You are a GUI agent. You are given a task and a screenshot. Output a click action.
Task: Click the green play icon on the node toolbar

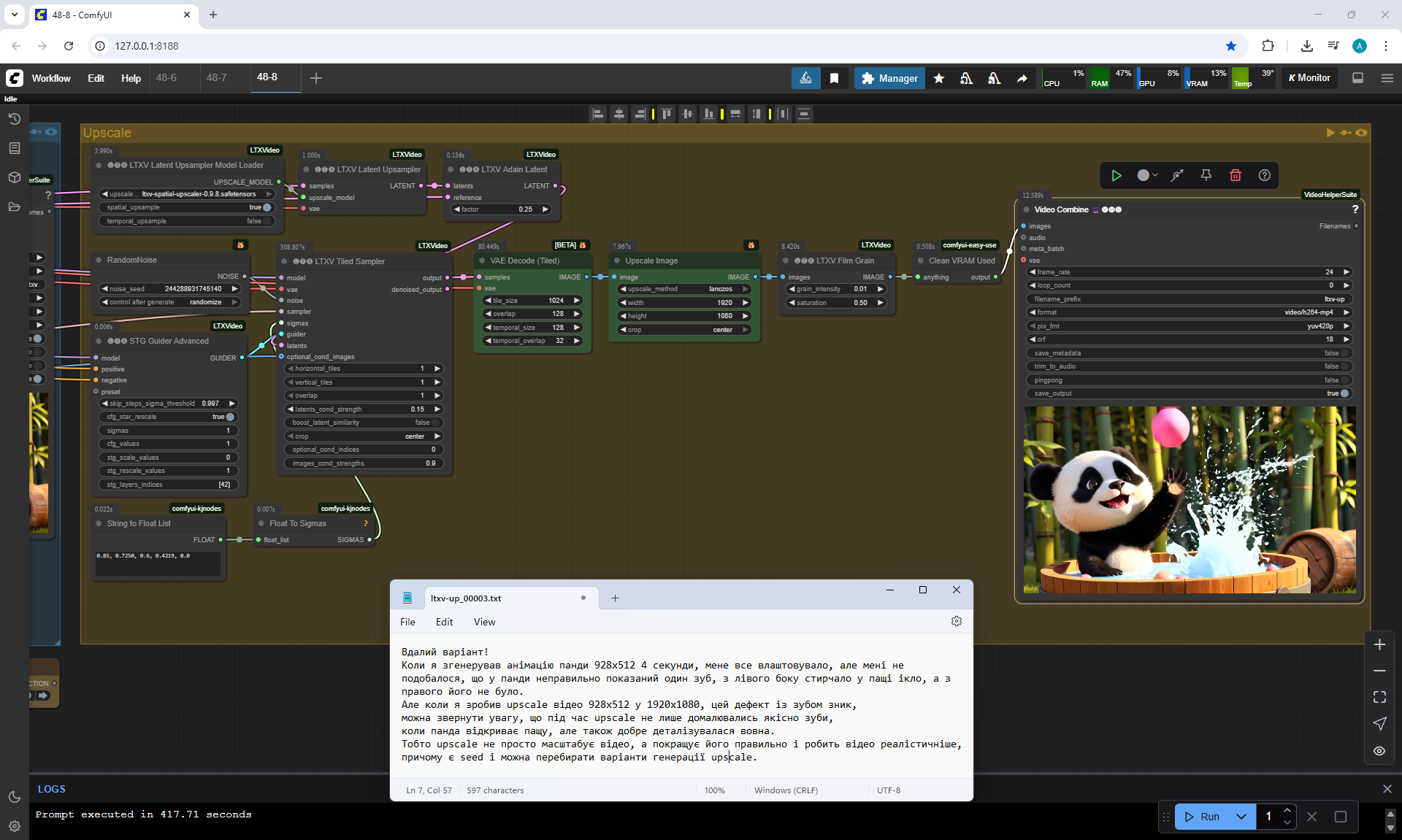pos(1116,175)
